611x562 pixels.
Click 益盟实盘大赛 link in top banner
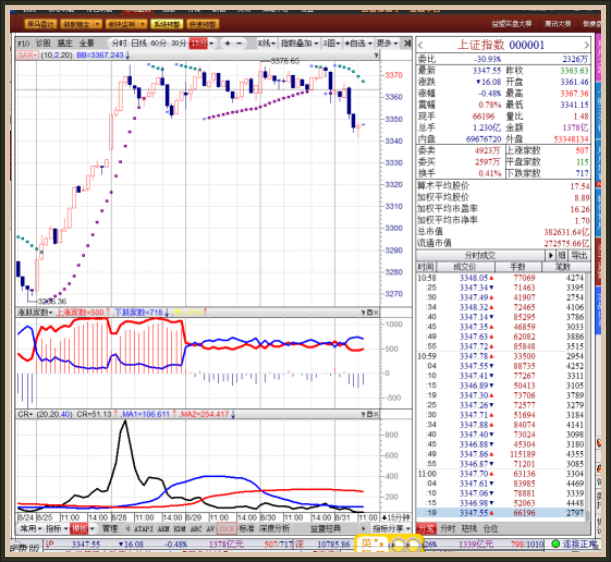(x=511, y=24)
